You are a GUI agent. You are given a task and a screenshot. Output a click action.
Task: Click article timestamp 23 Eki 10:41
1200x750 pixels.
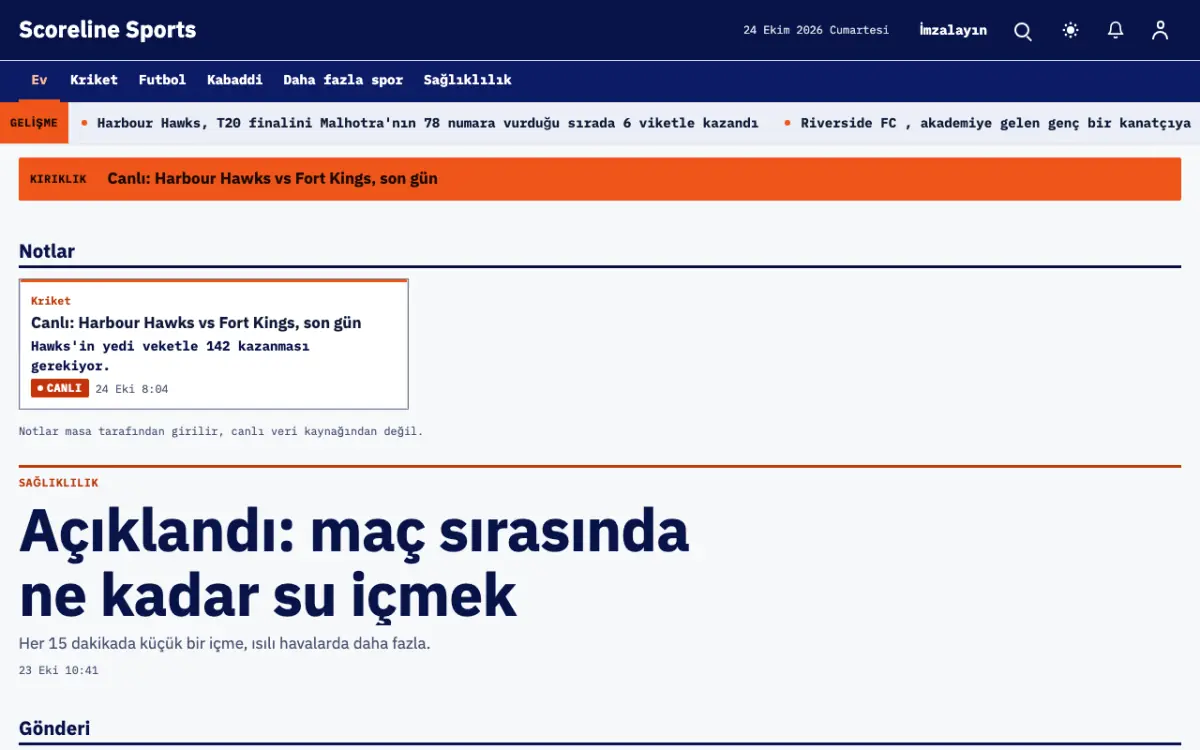(59, 670)
